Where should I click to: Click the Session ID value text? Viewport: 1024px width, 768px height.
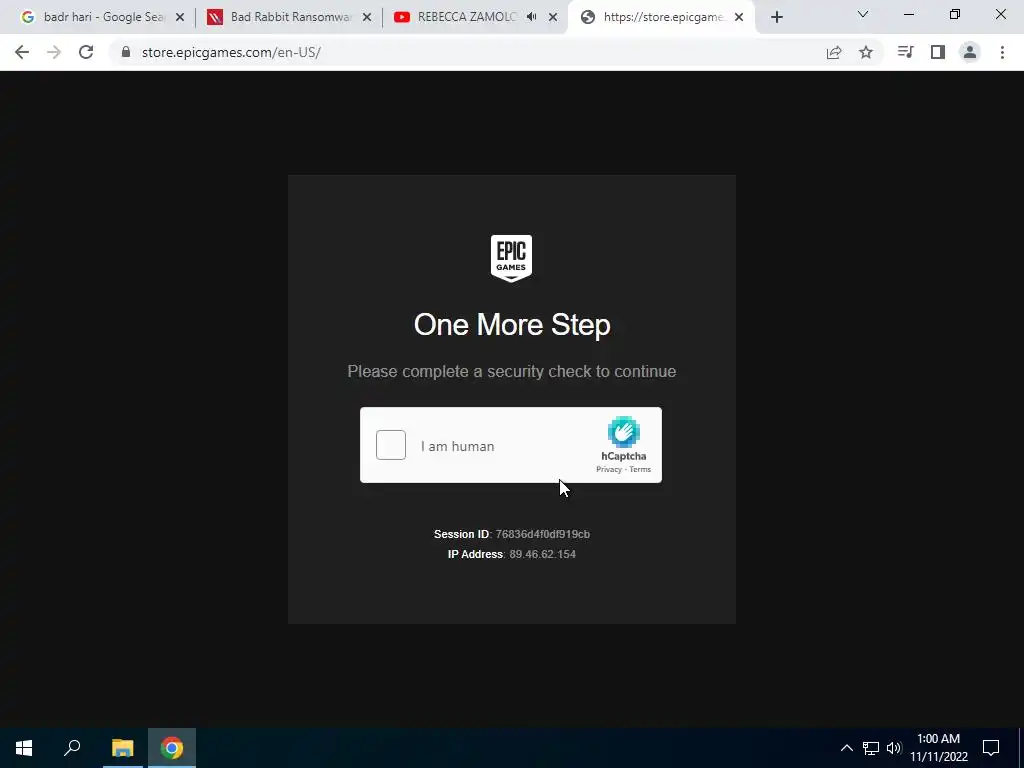pos(543,534)
